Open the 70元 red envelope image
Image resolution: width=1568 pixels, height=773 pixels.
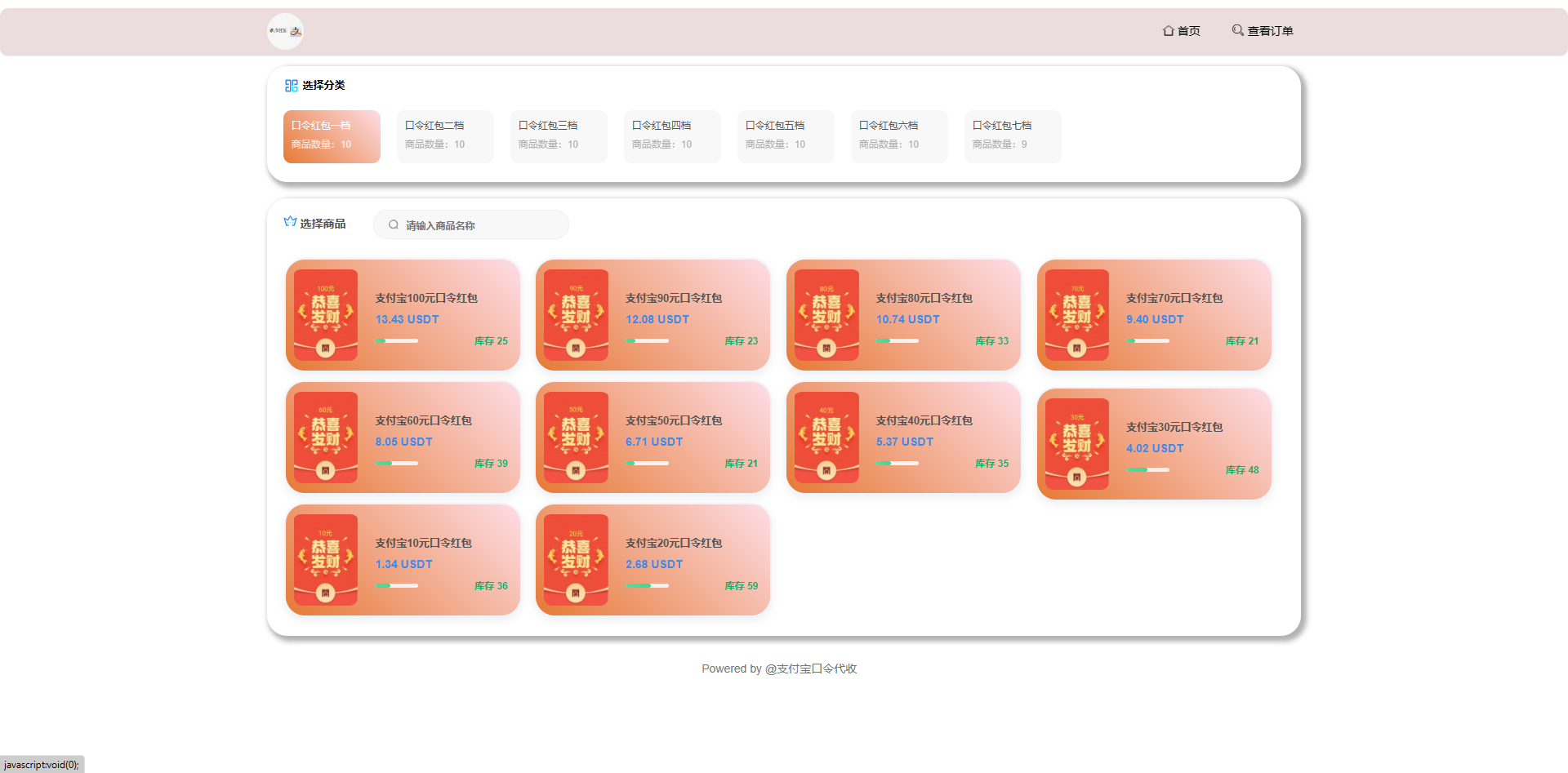[x=1077, y=315]
